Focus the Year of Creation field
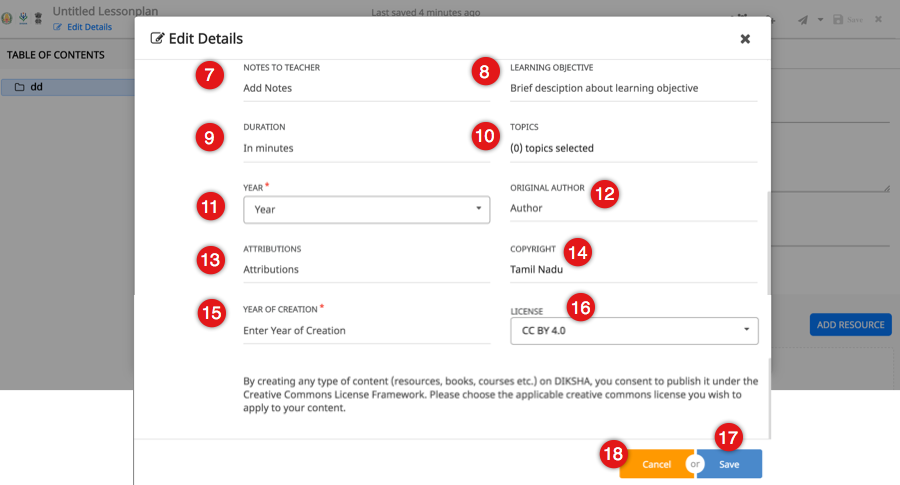Viewport: 900px width, 485px height. tap(366, 330)
